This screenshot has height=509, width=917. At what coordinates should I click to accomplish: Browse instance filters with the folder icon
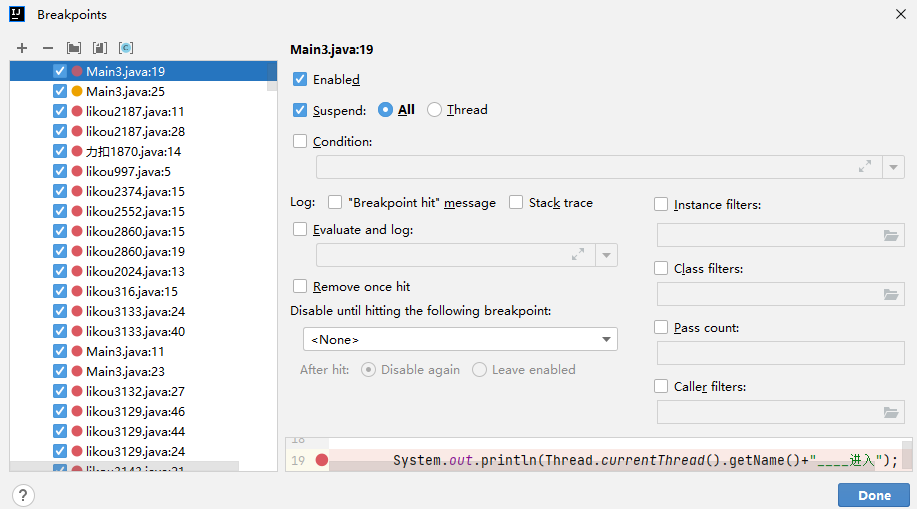(891, 235)
